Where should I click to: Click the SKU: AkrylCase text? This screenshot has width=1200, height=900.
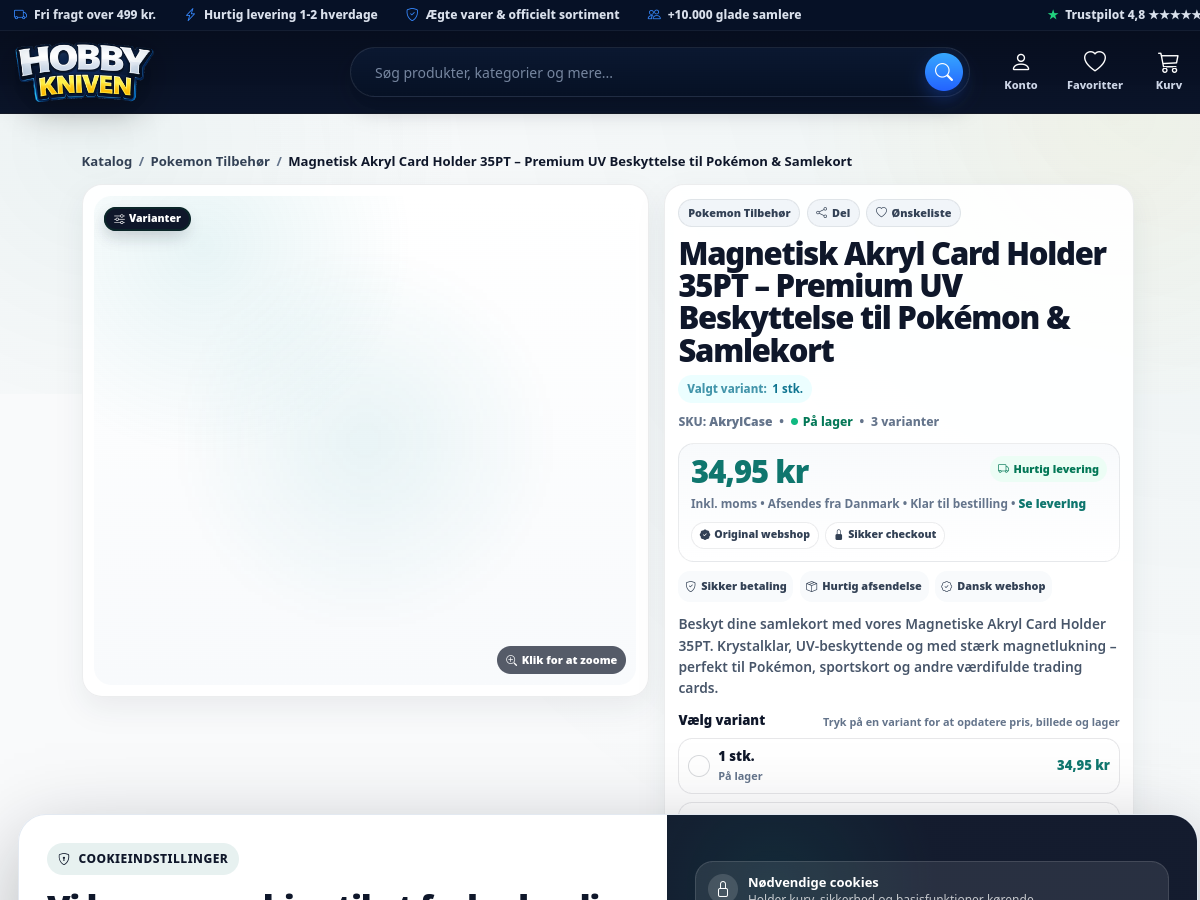click(x=726, y=422)
